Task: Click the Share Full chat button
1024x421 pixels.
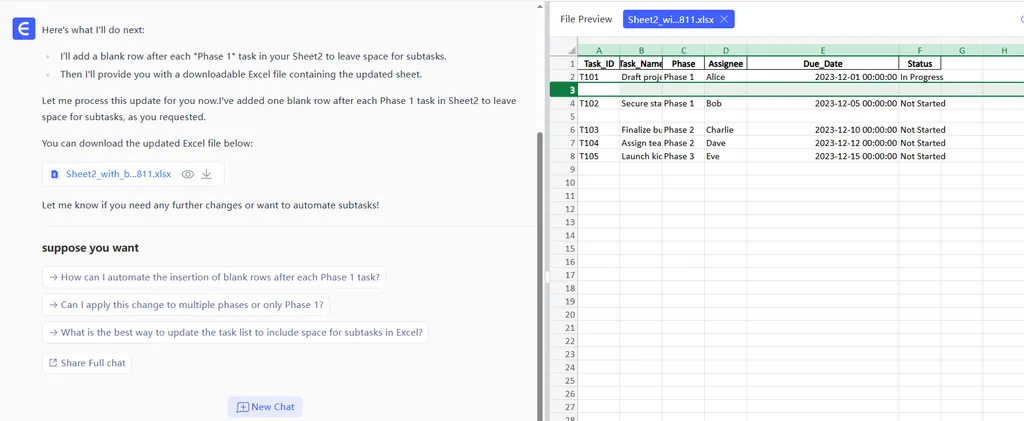Action: pyautogui.click(x=87, y=363)
